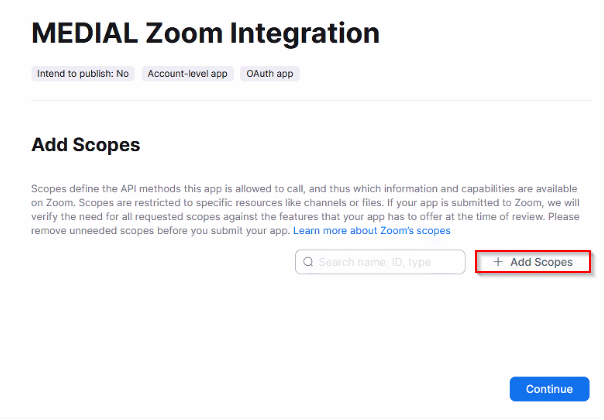Open Learn more about Zoom's scopes link

[372, 230]
